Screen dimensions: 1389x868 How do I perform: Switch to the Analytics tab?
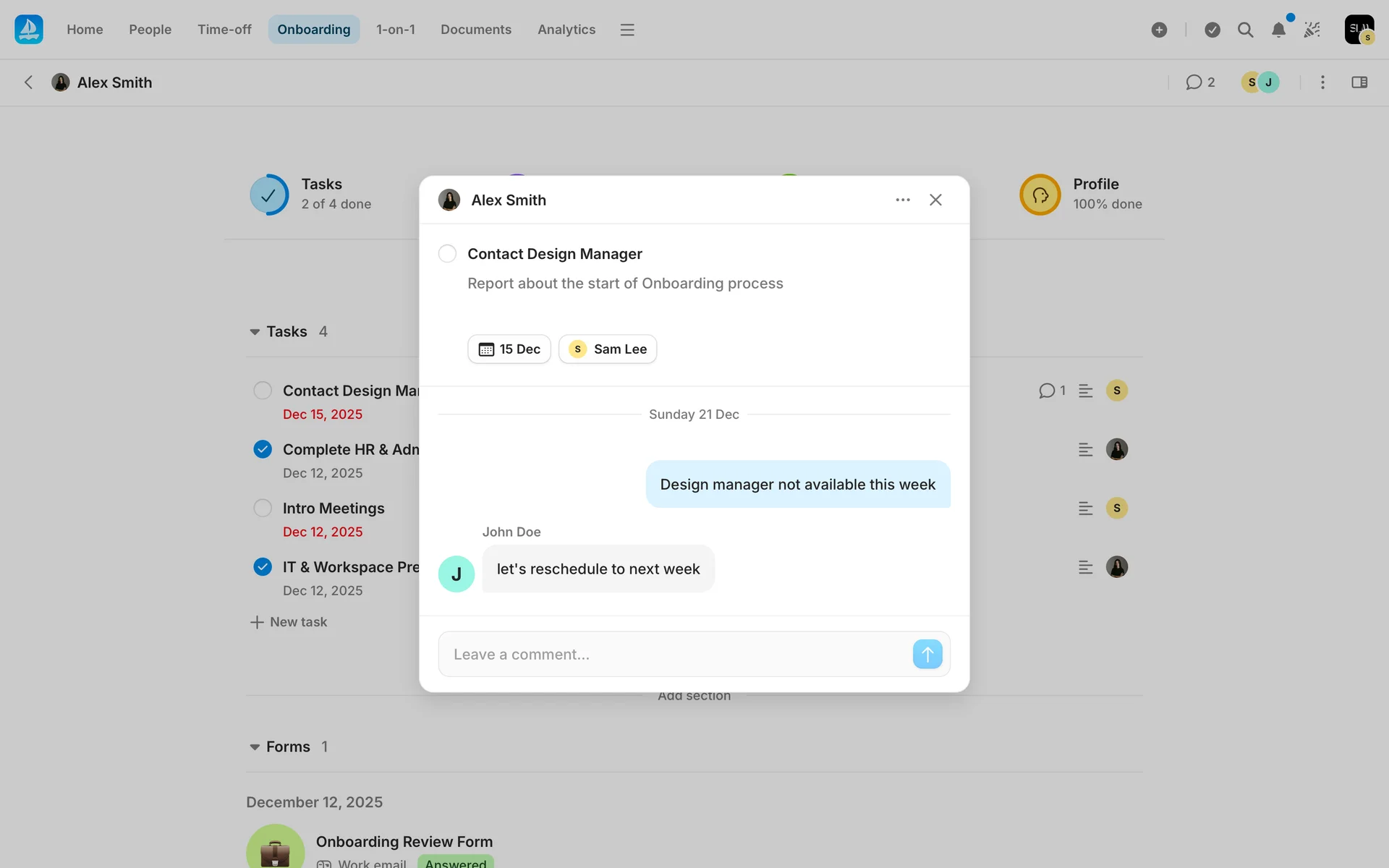pyautogui.click(x=566, y=30)
